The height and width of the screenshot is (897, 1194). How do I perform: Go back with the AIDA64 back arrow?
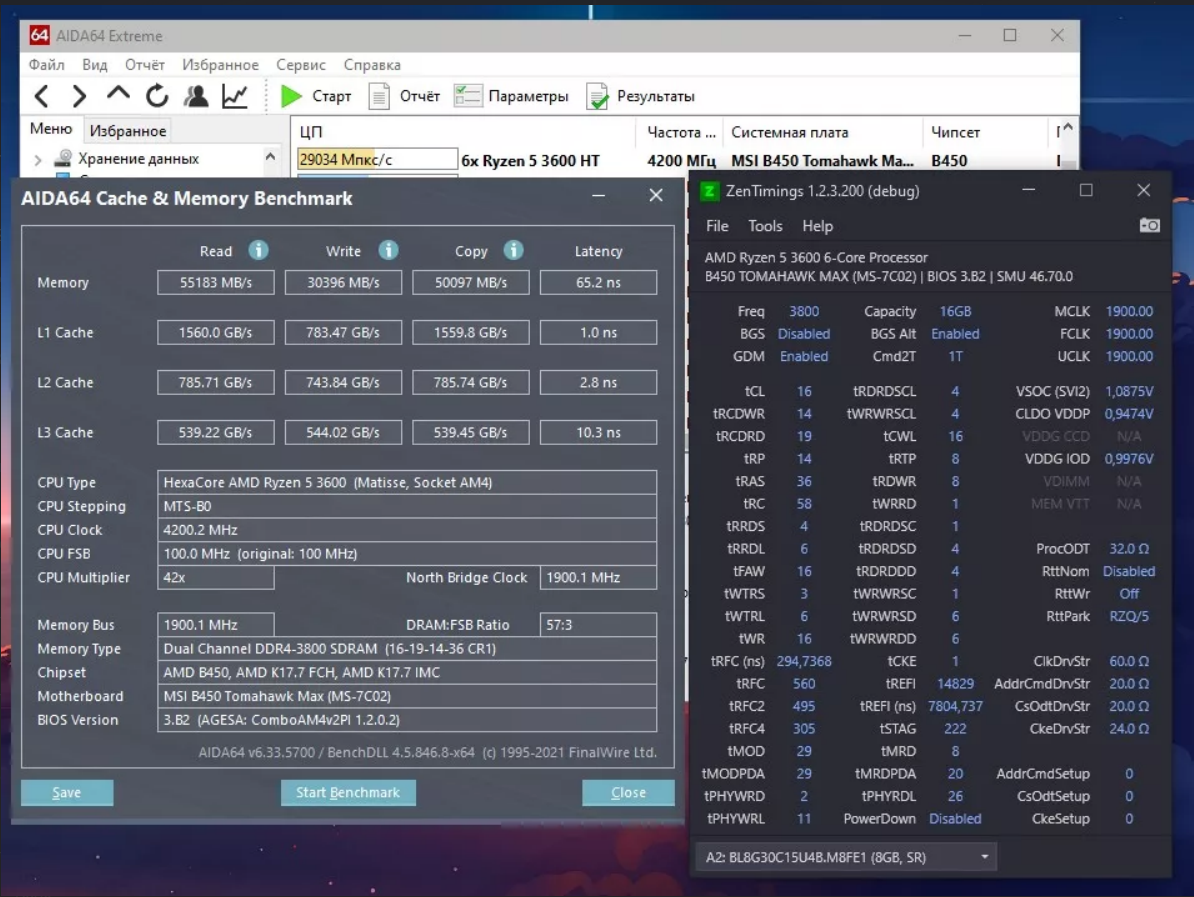42,96
